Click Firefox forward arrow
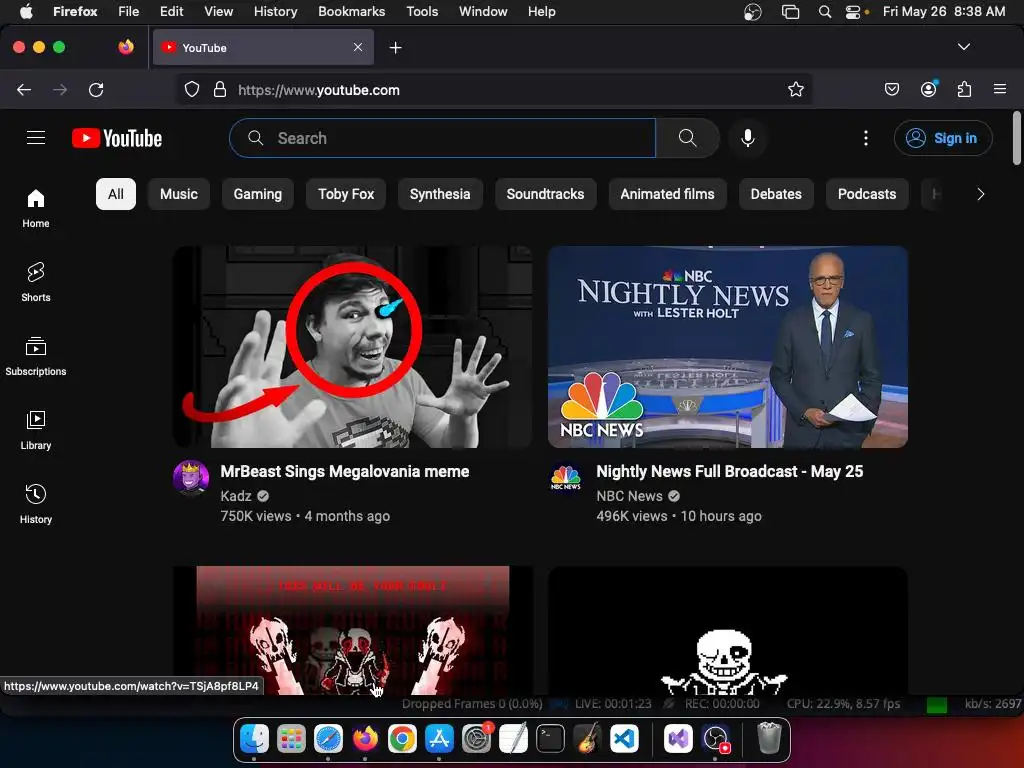This screenshot has height=768, width=1024. 60,89
